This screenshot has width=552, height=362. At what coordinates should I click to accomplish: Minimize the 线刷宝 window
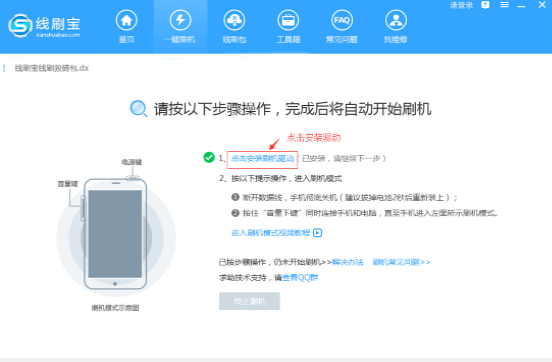pos(521,6)
